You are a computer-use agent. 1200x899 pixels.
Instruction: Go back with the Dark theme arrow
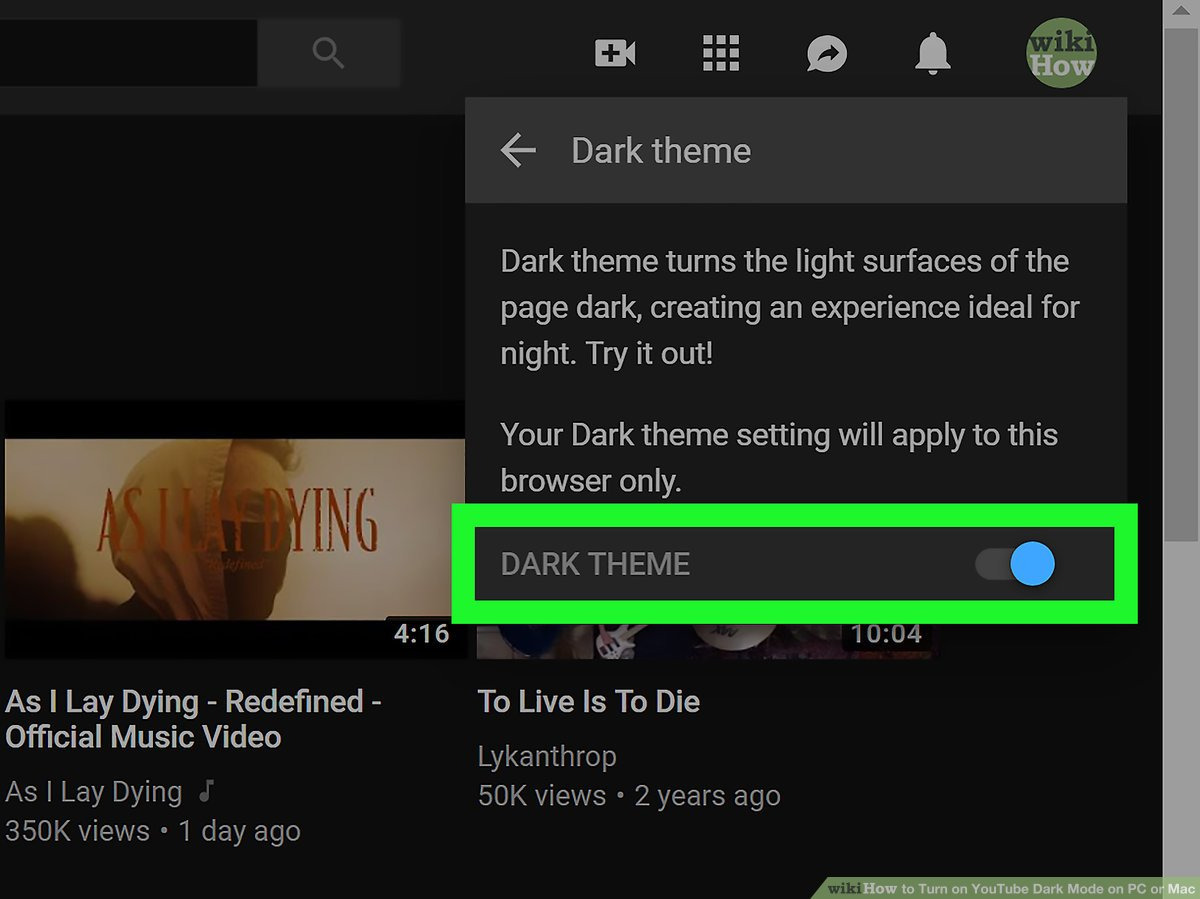tap(518, 151)
